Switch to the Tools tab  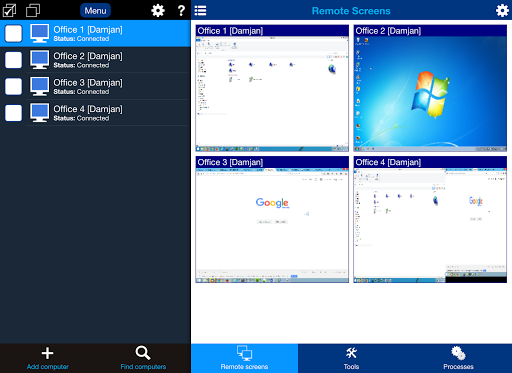[x=351, y=358]
